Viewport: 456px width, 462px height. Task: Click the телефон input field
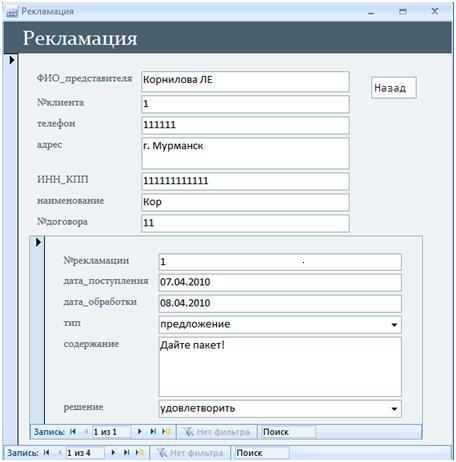[245, 125]
